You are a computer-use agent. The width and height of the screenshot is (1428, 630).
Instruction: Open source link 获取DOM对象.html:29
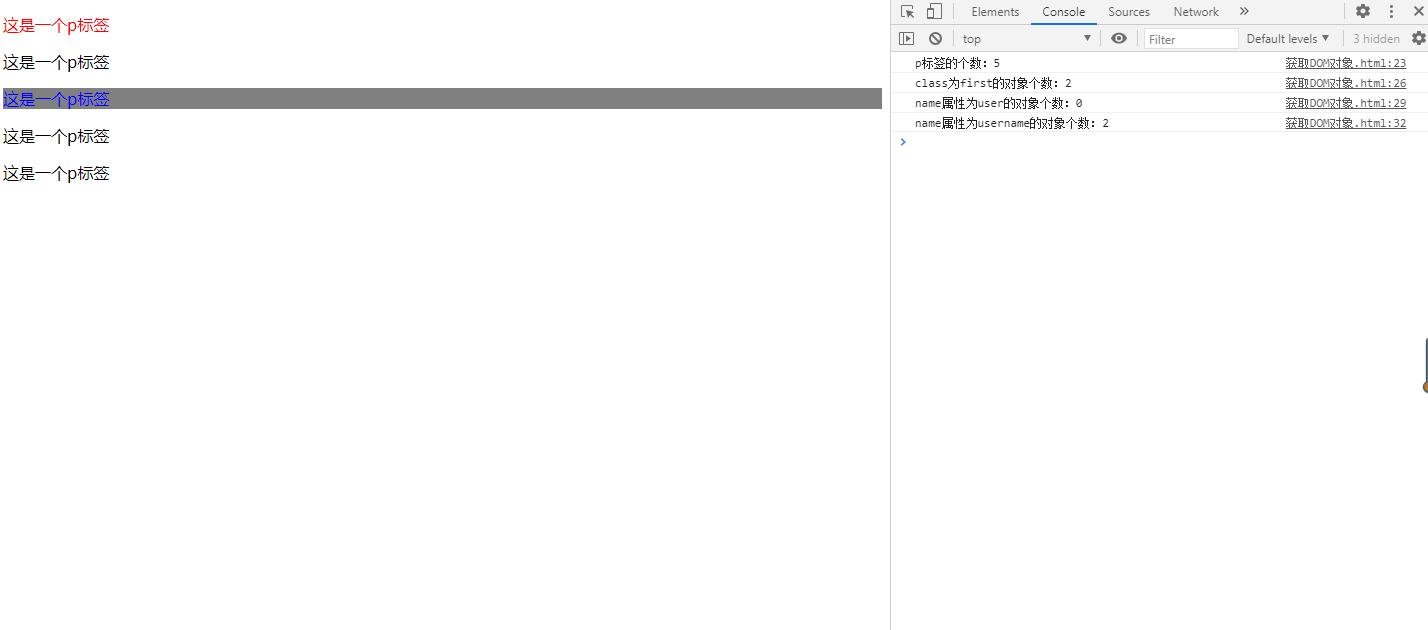pos(1346,103)
